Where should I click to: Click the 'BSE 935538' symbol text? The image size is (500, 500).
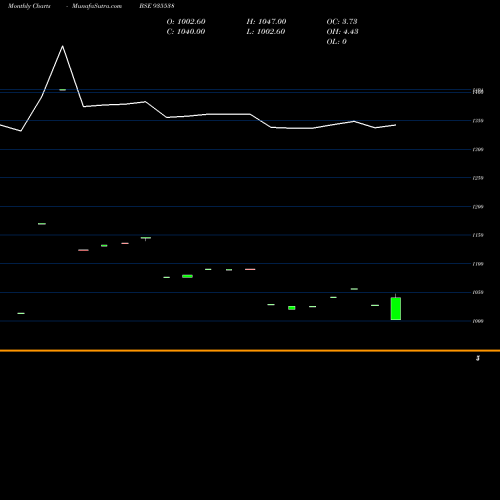pyautogui.click(x=157, y=6)
